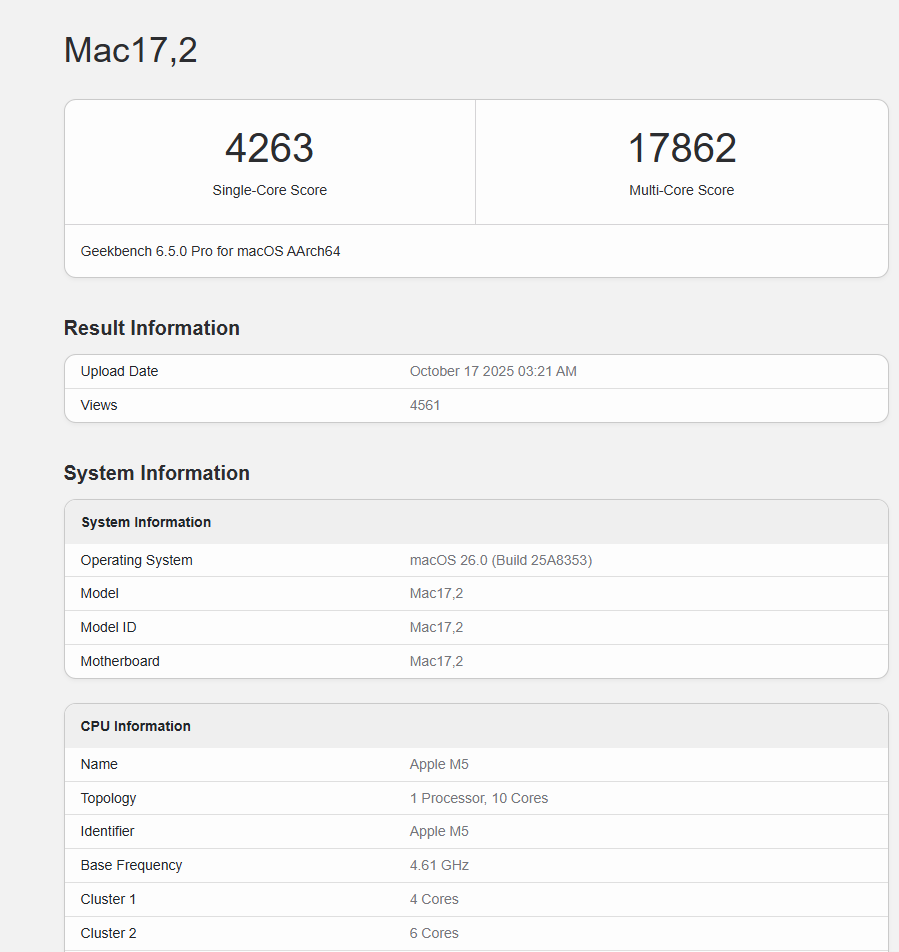The width and height of the screenshot is (899, 952).
Task: Click the Views count 4561
Action: tap(425, 405)
